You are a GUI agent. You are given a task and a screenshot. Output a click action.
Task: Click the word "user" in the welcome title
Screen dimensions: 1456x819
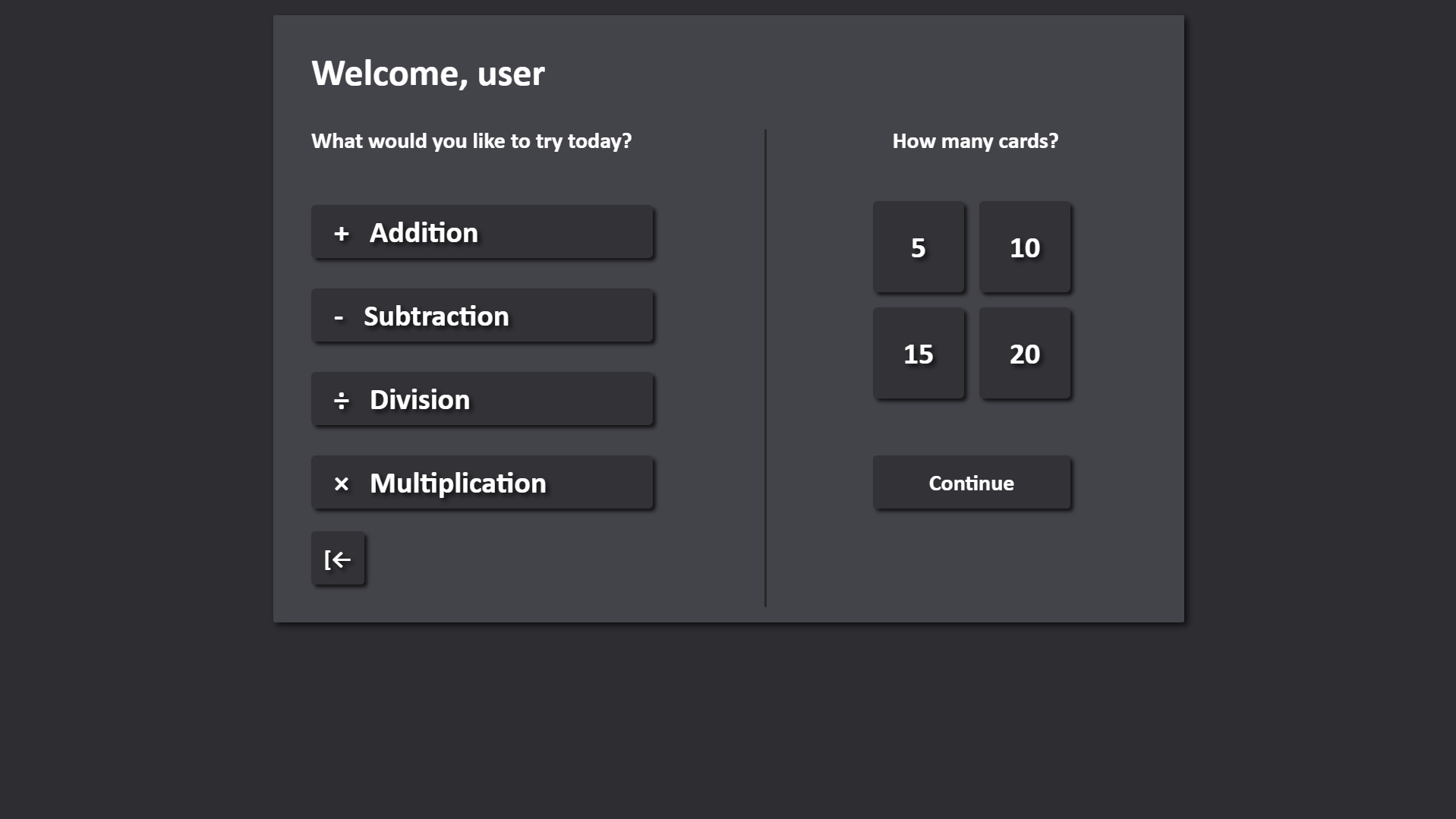[x=510, y=74]
